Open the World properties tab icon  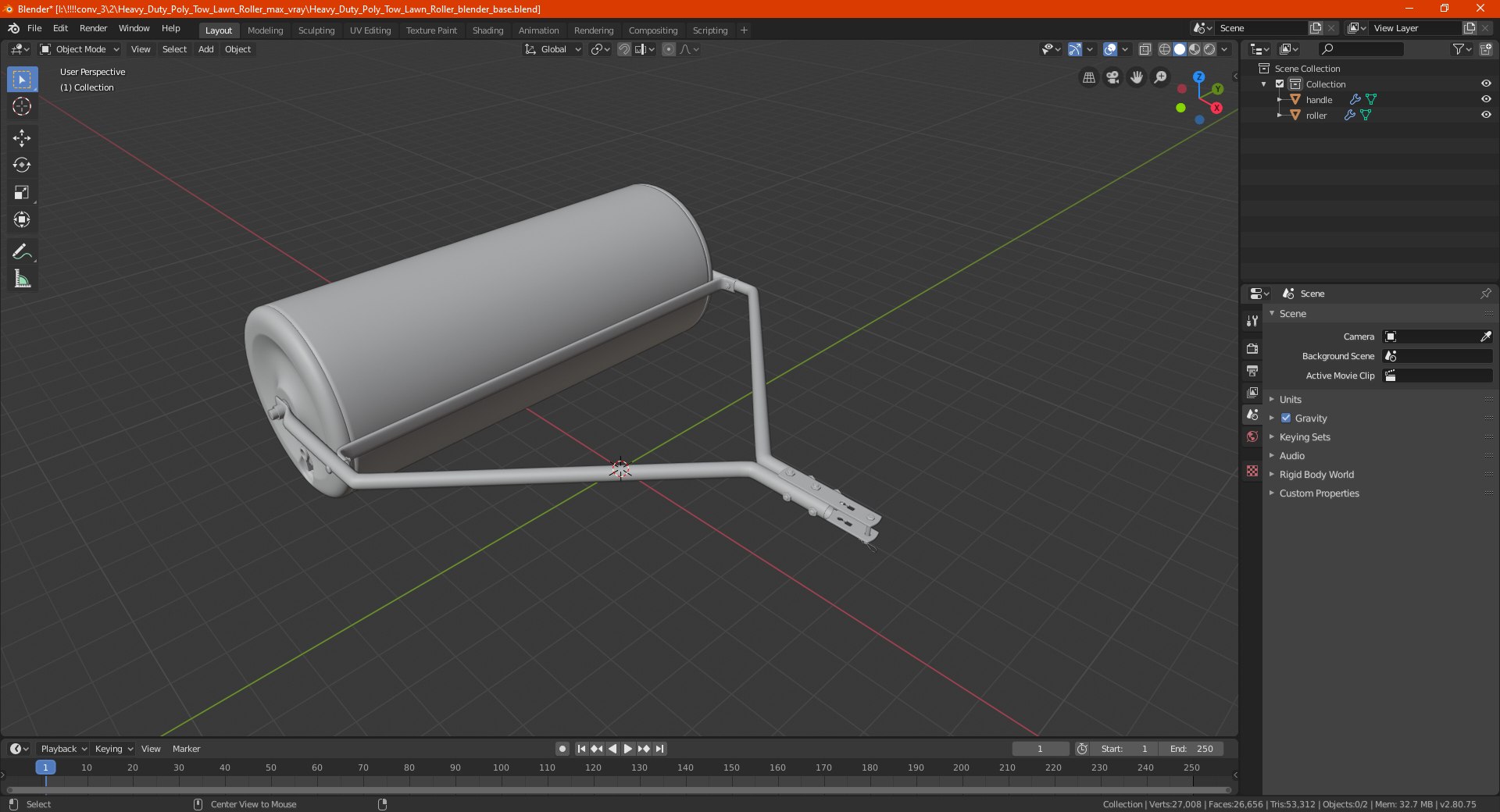coord(1252,436)
